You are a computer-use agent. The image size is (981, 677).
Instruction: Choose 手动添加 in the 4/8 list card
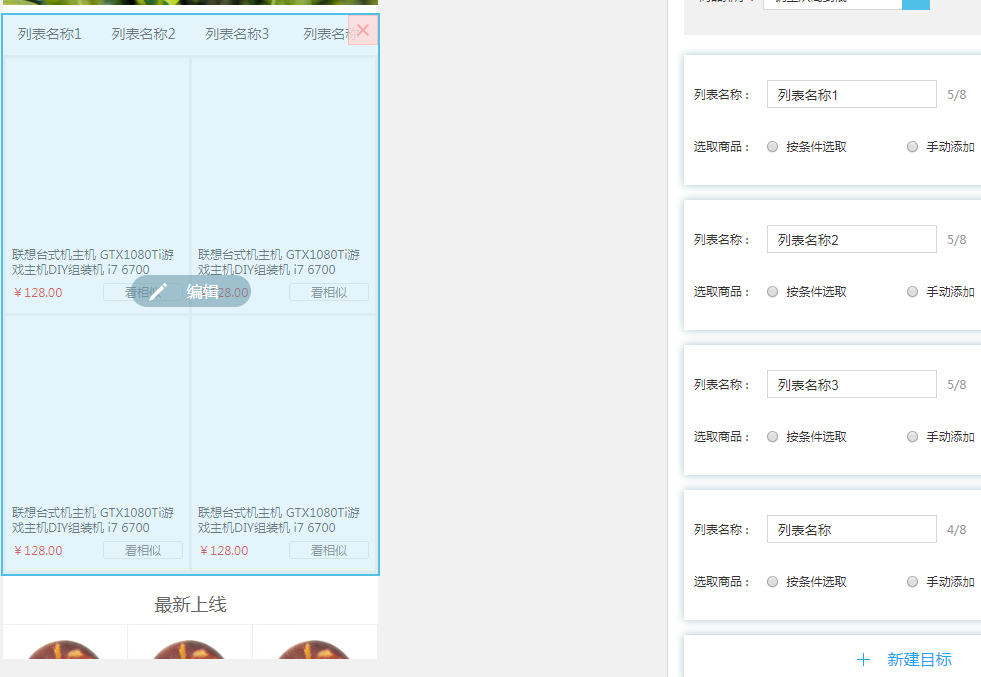pos(913,582)
